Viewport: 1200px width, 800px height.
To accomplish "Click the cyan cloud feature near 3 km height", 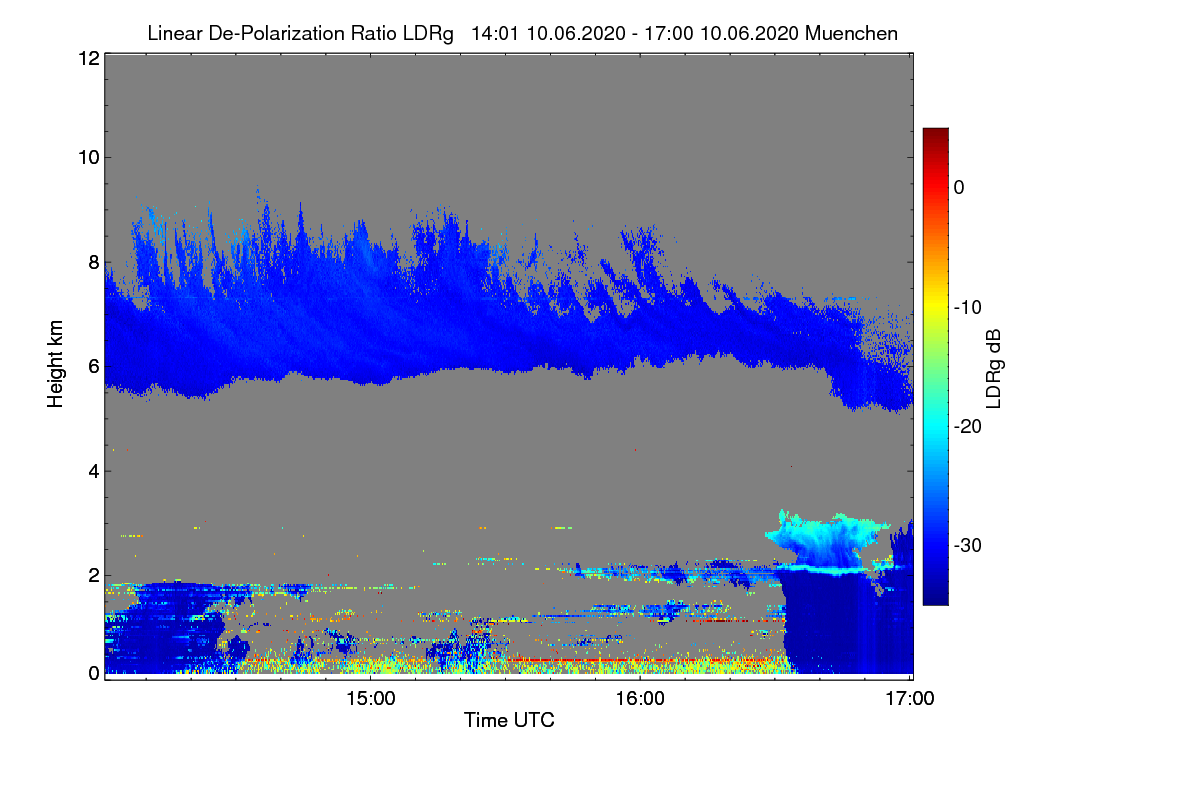I will (826, 542).
